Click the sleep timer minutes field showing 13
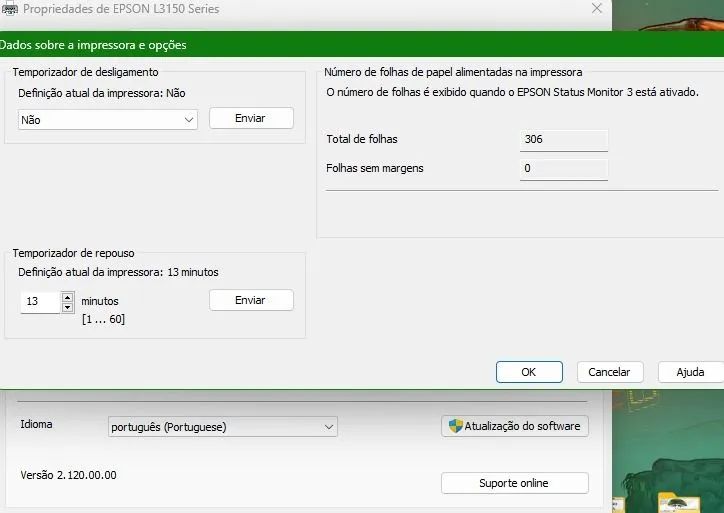 [41, 302]
